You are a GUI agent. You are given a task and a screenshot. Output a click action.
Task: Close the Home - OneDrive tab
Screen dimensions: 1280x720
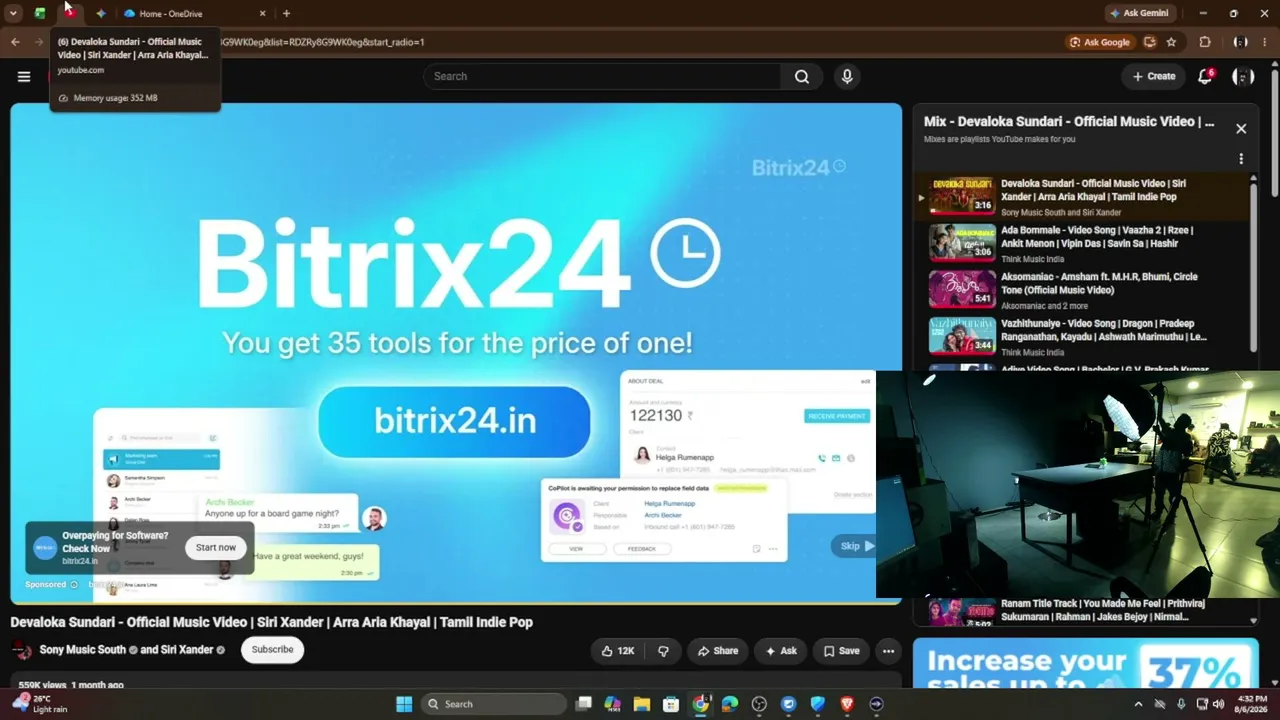(x=263, y=13)
